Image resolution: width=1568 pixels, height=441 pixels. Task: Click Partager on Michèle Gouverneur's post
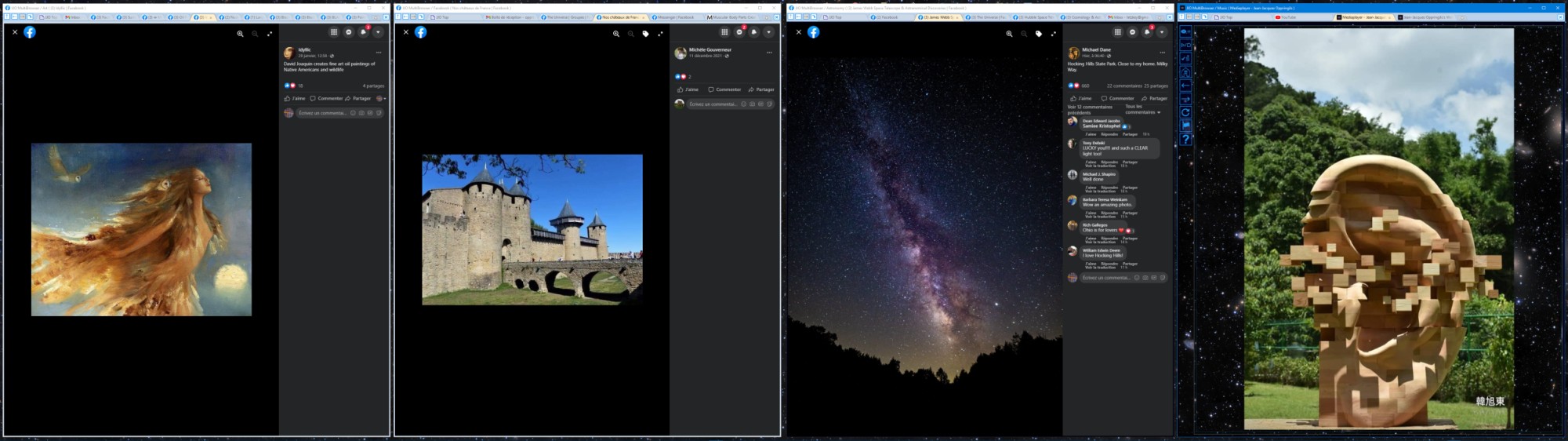(x=761, y=89)
